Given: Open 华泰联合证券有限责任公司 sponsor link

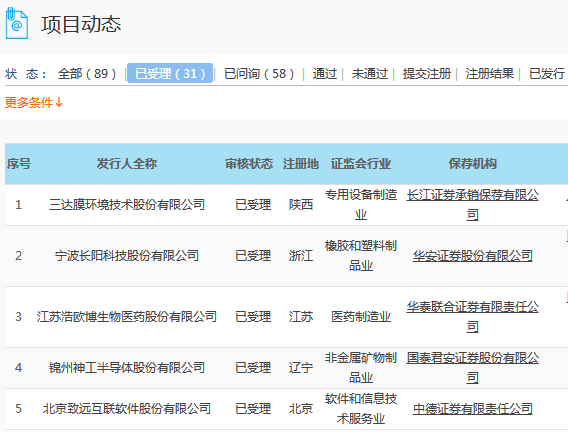Looking at the screenshot, I should (472, 317).
